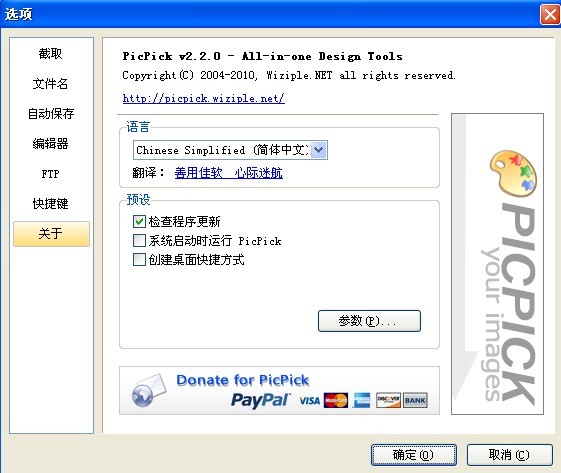Select the 自动保存 tab
This screenshot has height=473, width=561.
50,114
